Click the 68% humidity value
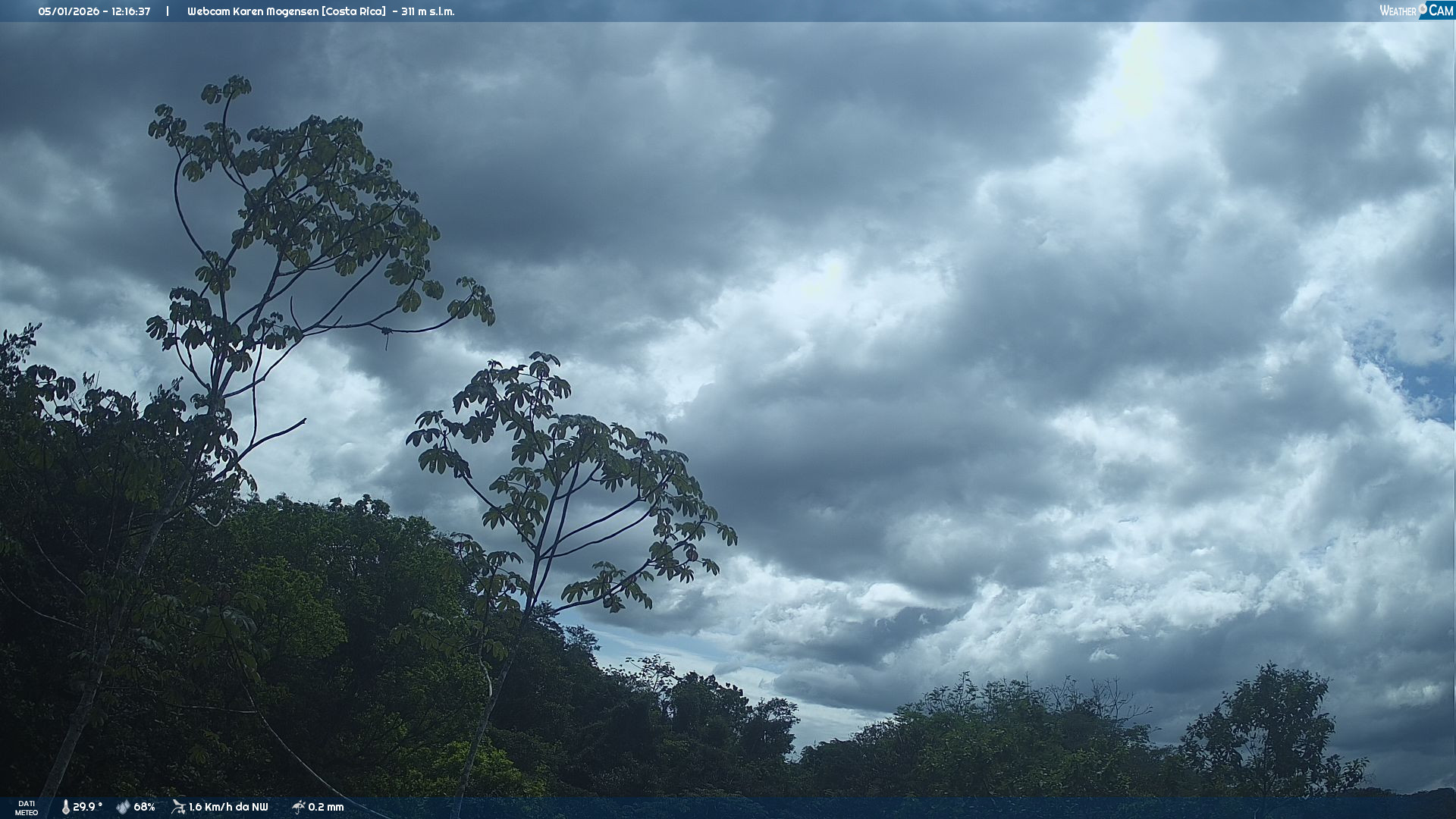 point(144,808)
